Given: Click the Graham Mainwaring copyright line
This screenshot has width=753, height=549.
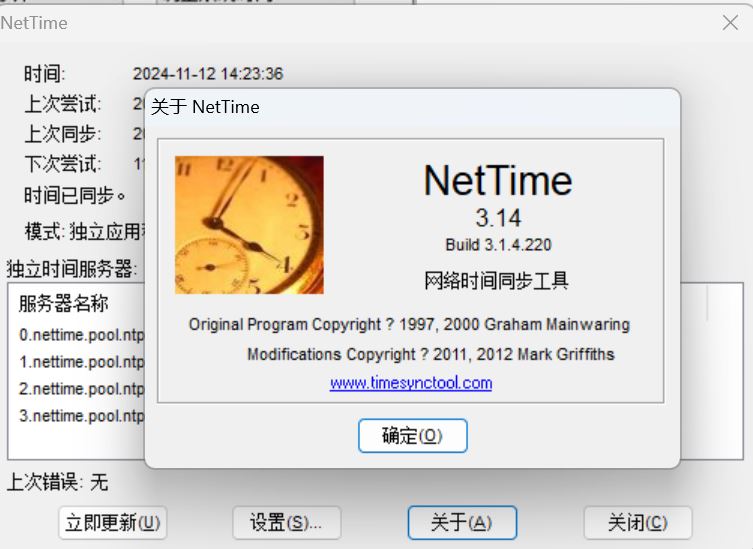Looking at the screenshot, I should click(x=409, y=325).
